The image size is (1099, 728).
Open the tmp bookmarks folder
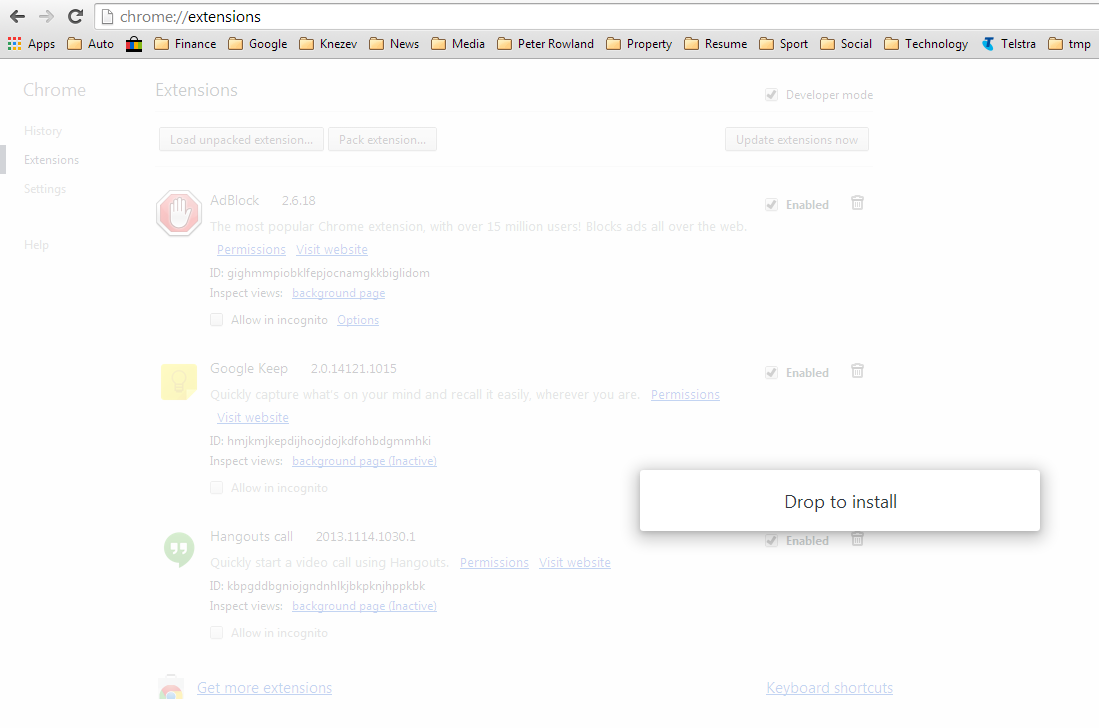(x=1069, y=43)
